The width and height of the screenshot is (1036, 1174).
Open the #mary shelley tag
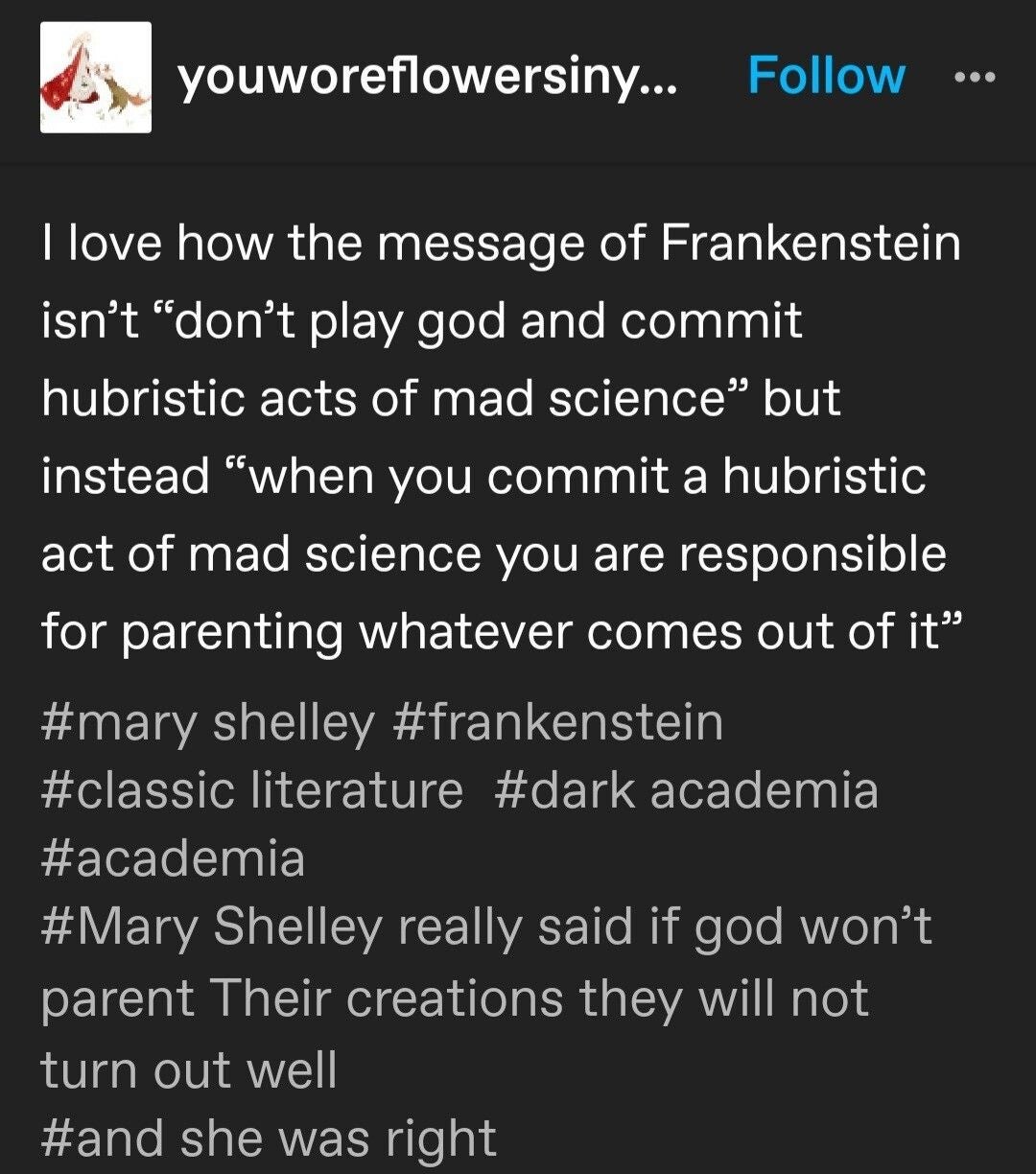coord(207,722)
